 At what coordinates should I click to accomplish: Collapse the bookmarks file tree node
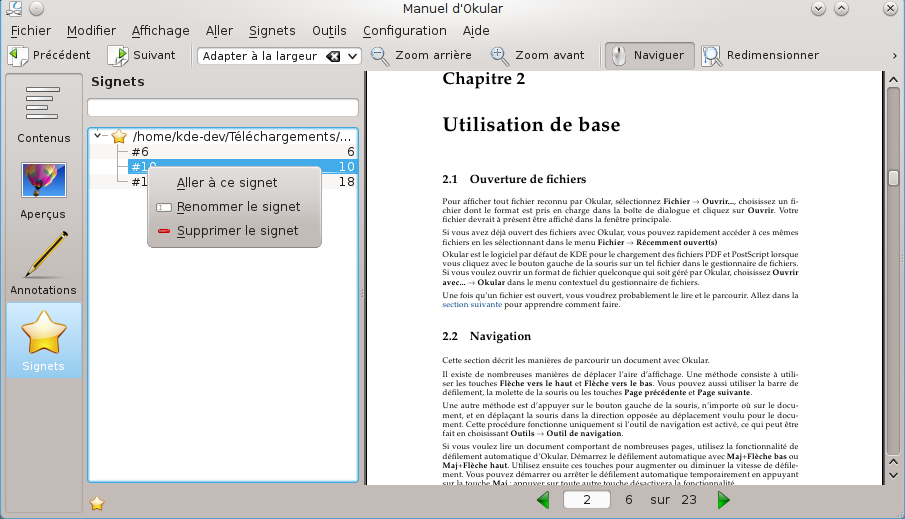tap(99, 136)
